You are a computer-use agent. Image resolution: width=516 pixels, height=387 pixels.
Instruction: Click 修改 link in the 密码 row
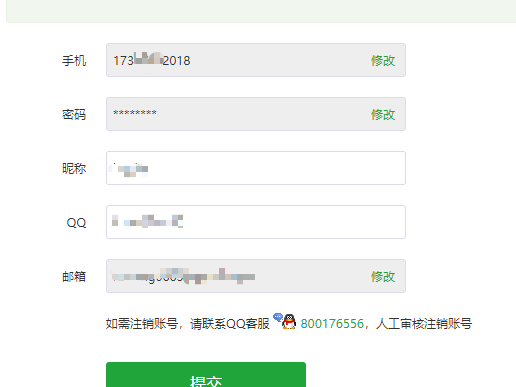[383, 114]
